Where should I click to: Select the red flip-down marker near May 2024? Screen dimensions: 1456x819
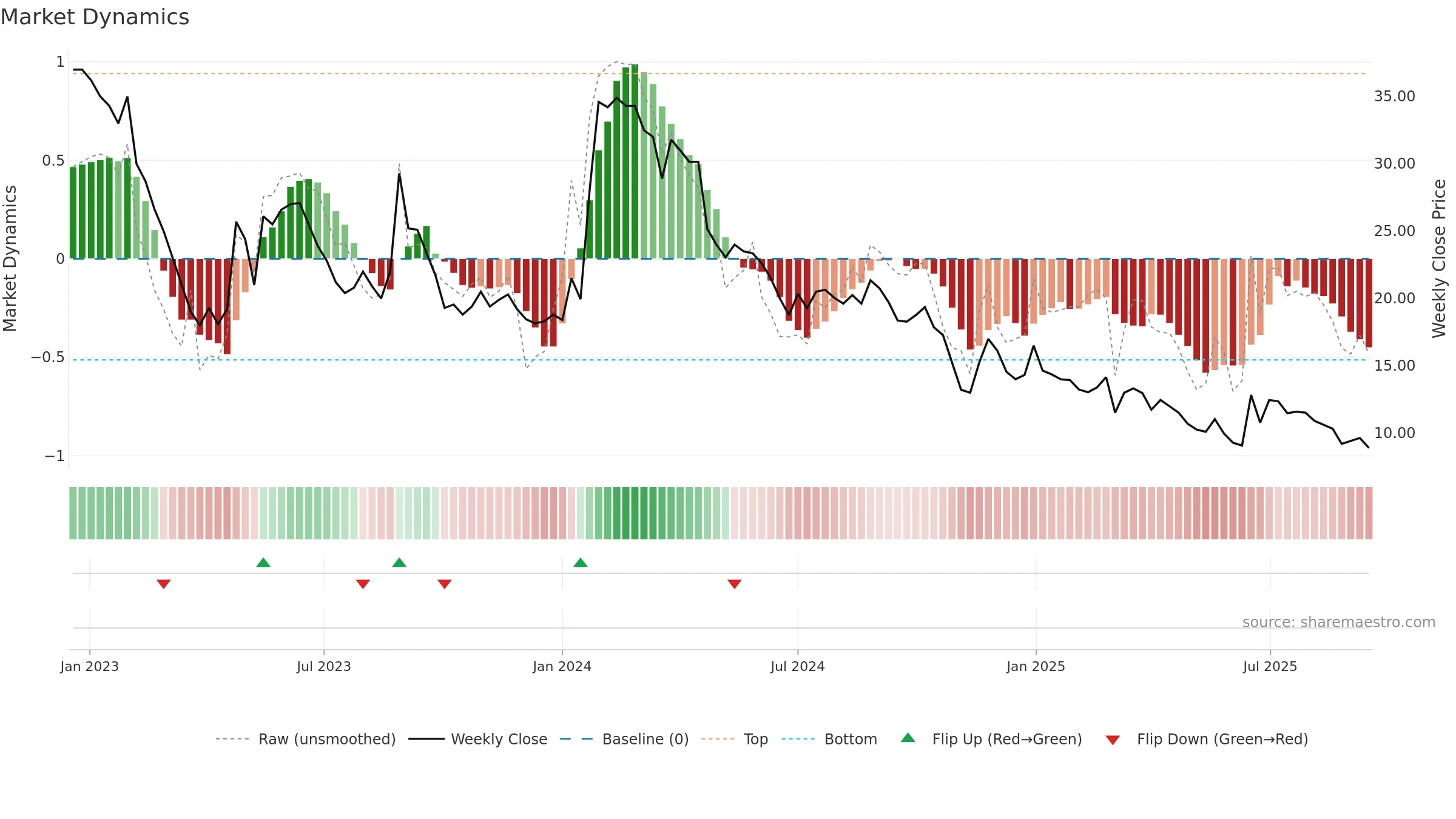pyautogui.click(x=735, y=584)
